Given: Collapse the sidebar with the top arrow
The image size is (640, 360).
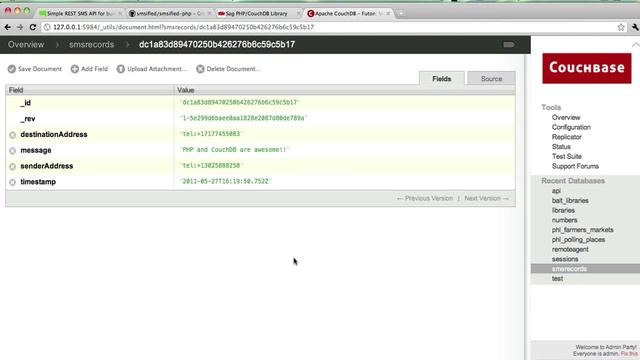Looking at the screenshot, I should pos(636,44).
